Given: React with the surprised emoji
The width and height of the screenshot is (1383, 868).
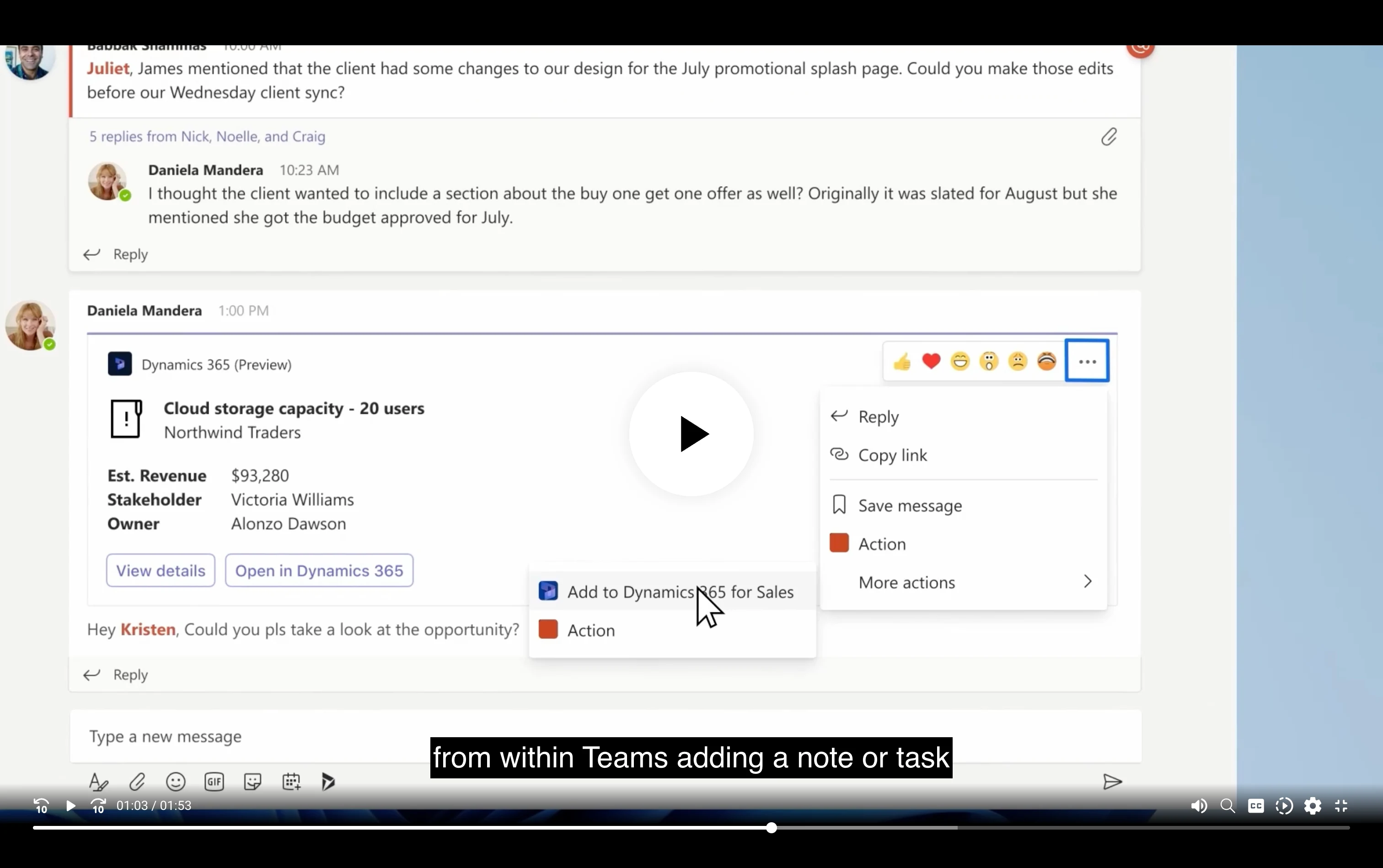Looking at the screenshot, I should point(989,362).
